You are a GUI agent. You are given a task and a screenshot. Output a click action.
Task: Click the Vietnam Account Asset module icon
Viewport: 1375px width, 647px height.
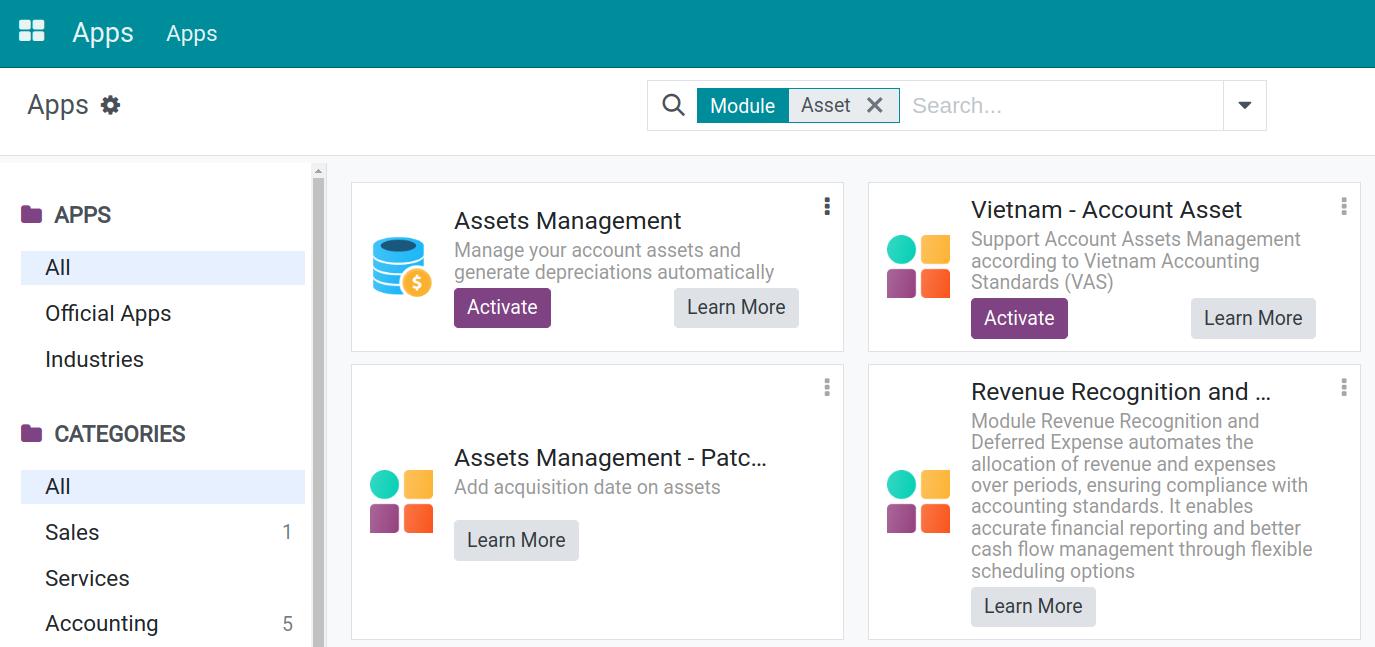coord(918,266)
